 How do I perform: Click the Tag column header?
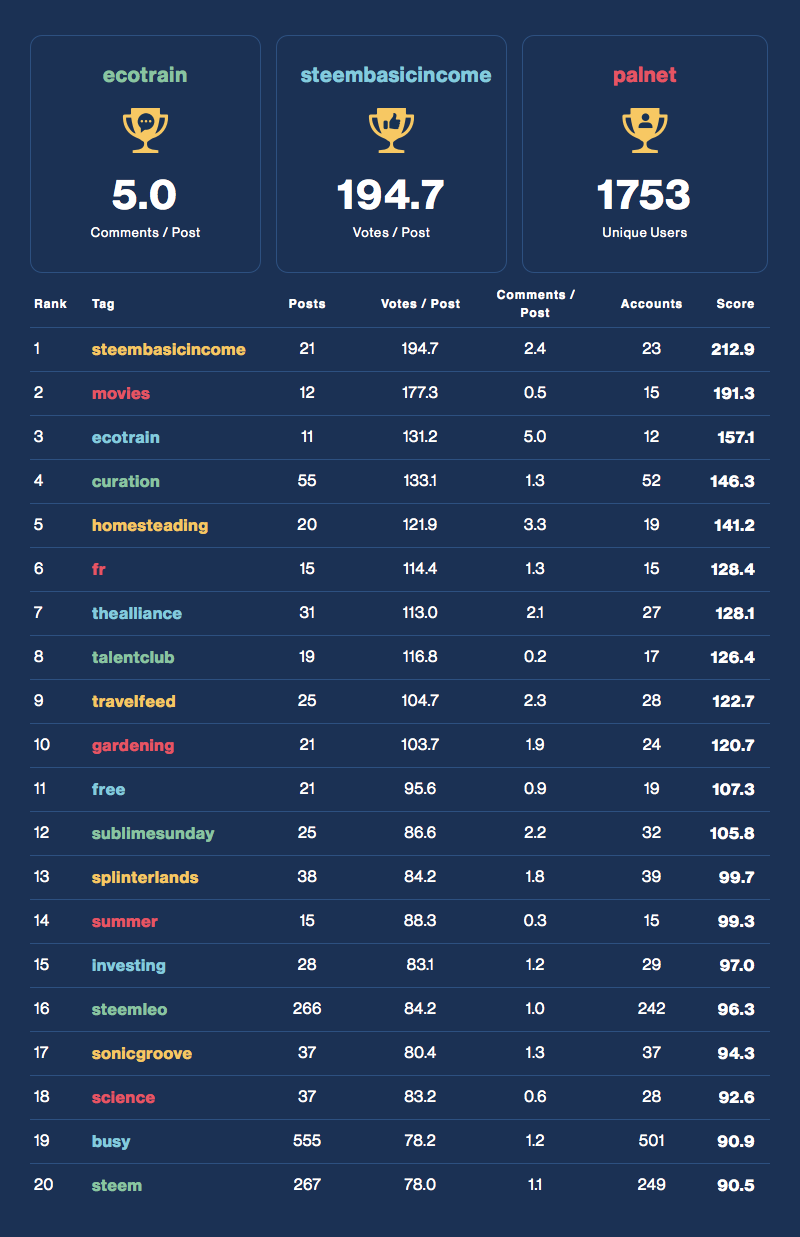[x=103, y=304]
